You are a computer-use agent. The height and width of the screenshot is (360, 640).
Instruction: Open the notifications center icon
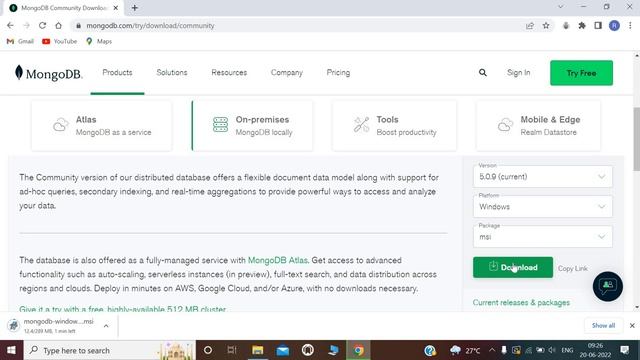[x=624, y=350]
